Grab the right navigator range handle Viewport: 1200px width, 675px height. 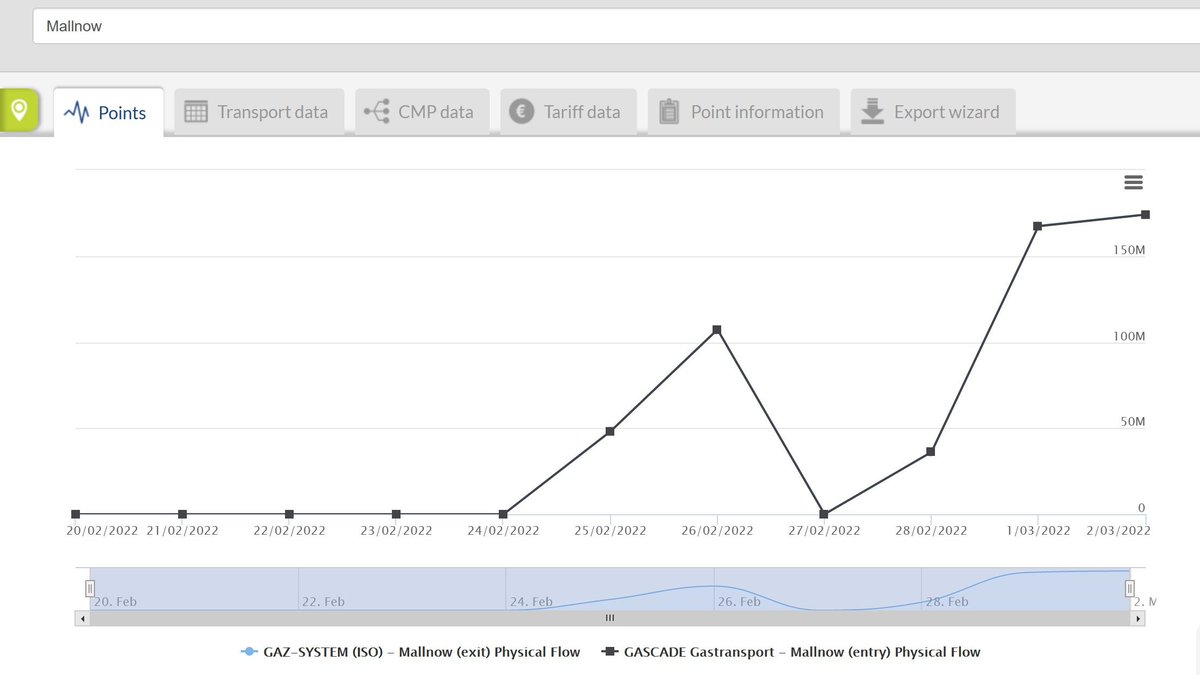pos(1130,588)
